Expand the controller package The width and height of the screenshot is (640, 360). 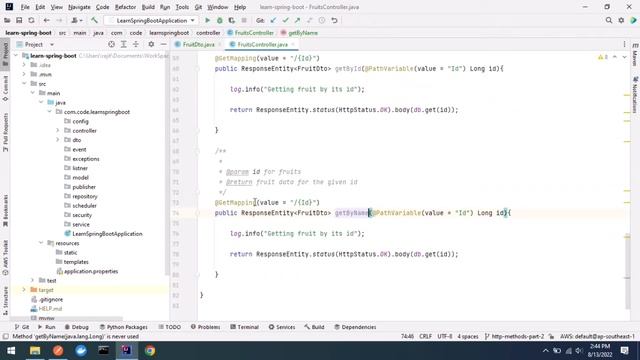click(58, 131)
